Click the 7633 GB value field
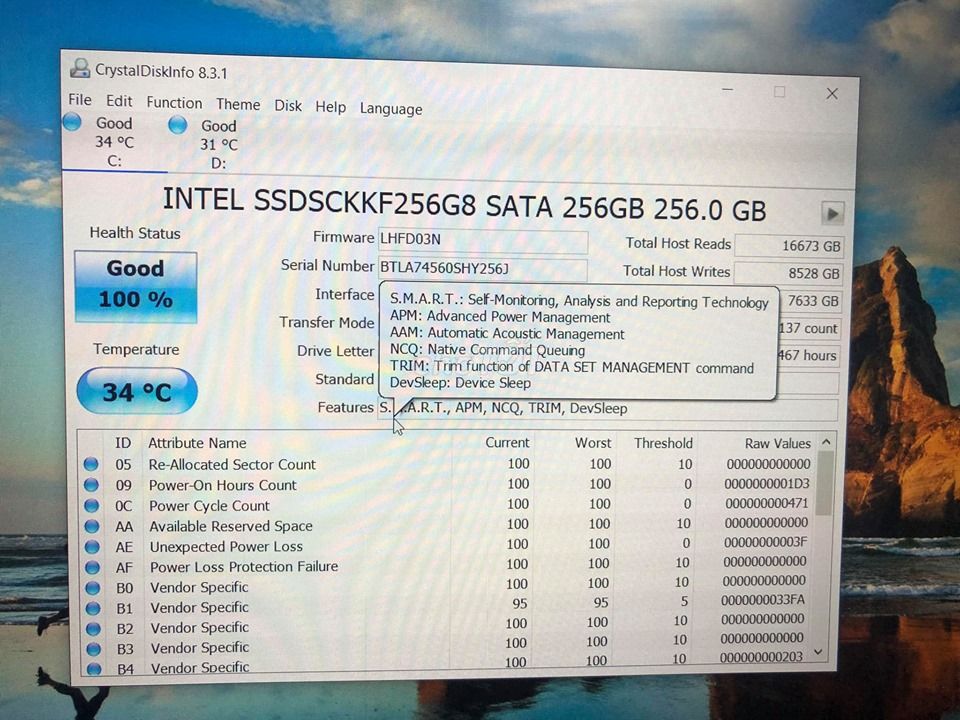 point(809,301)
